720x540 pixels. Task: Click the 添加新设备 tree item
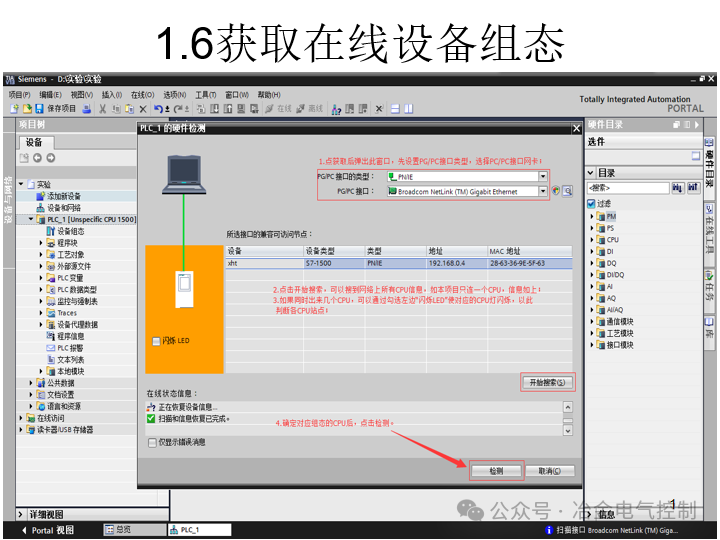click(64, 196)
